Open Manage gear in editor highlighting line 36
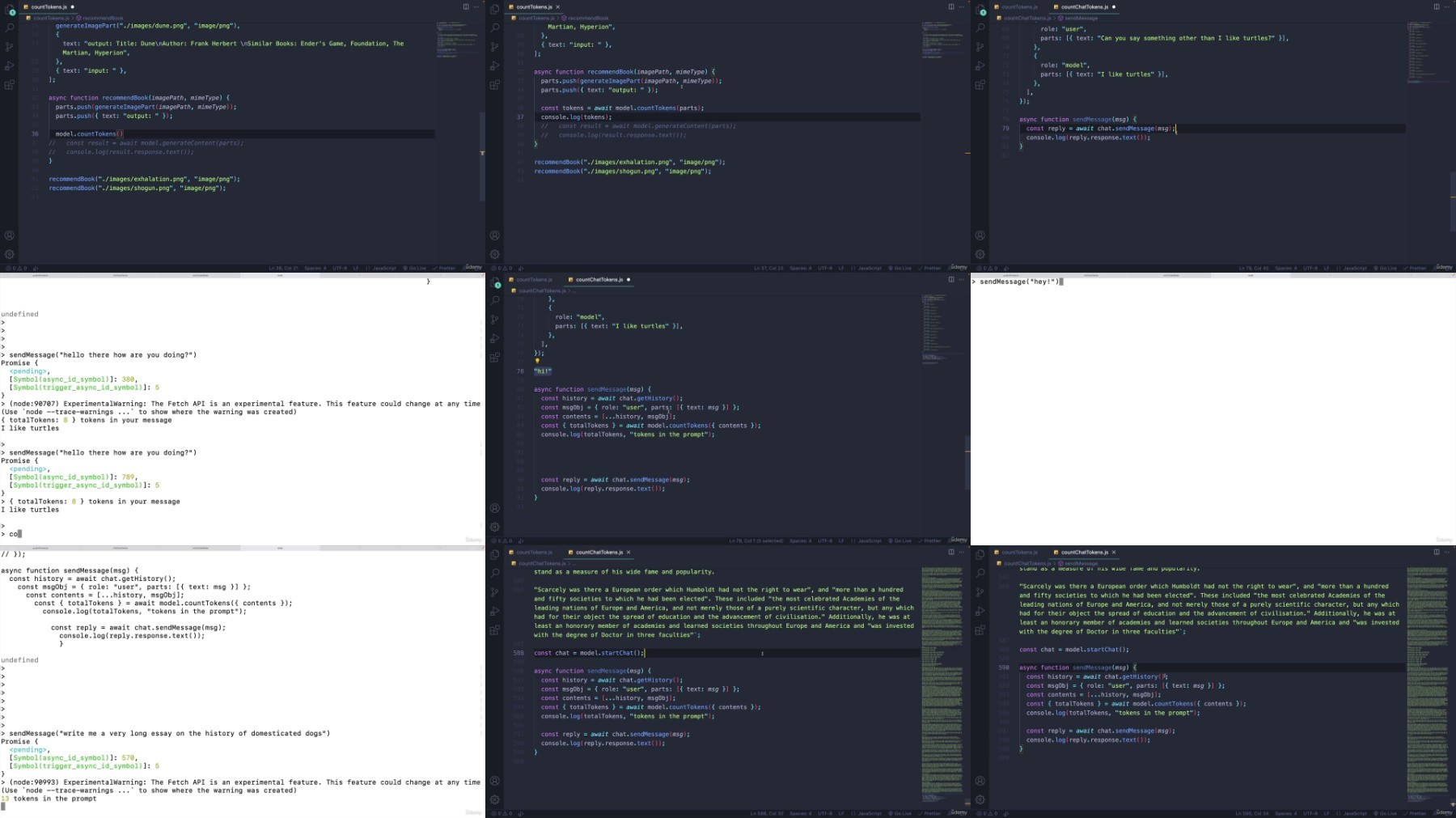 [x=10, y=254]
